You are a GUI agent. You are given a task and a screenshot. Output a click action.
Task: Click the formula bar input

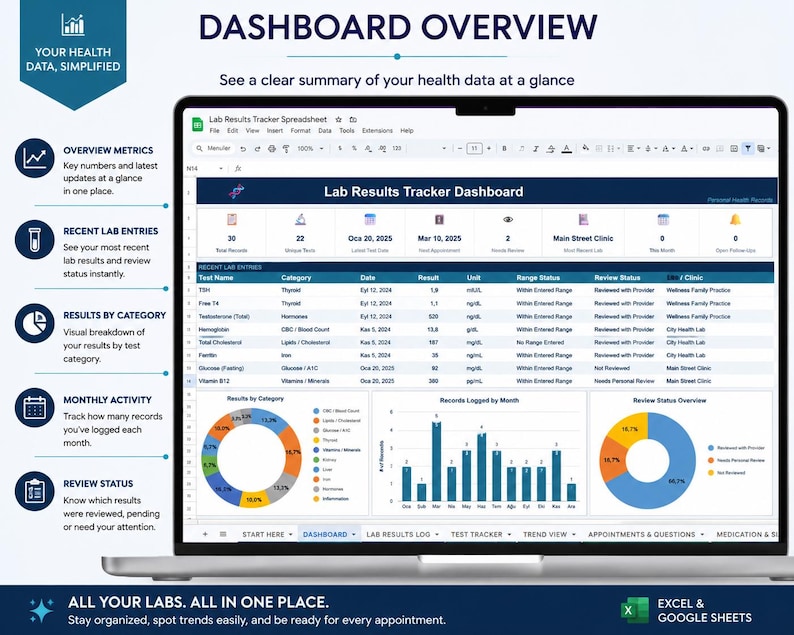[511, 168]
